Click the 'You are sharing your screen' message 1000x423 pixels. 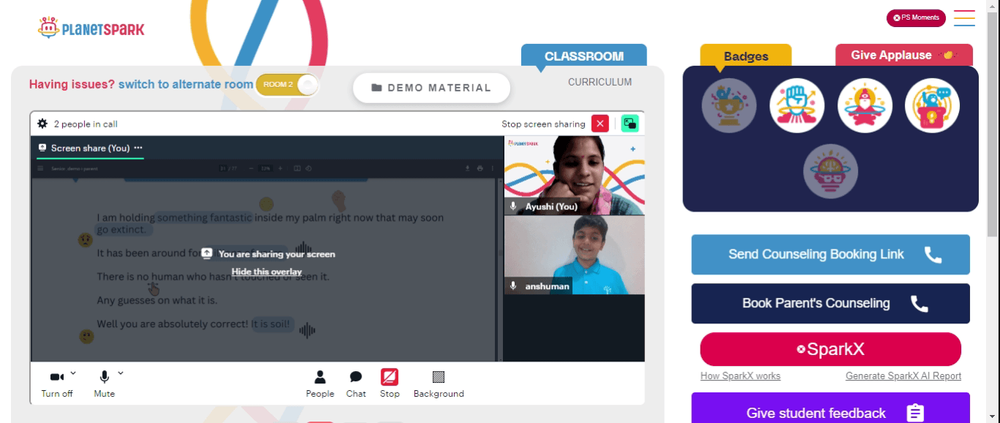(x=277, y=254)
